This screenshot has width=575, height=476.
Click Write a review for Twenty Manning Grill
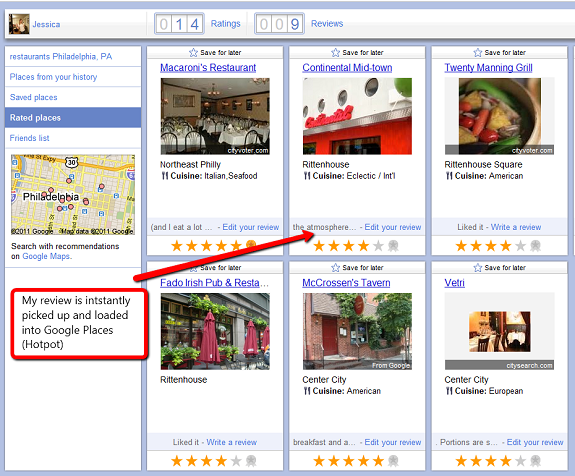pos(516,227)
